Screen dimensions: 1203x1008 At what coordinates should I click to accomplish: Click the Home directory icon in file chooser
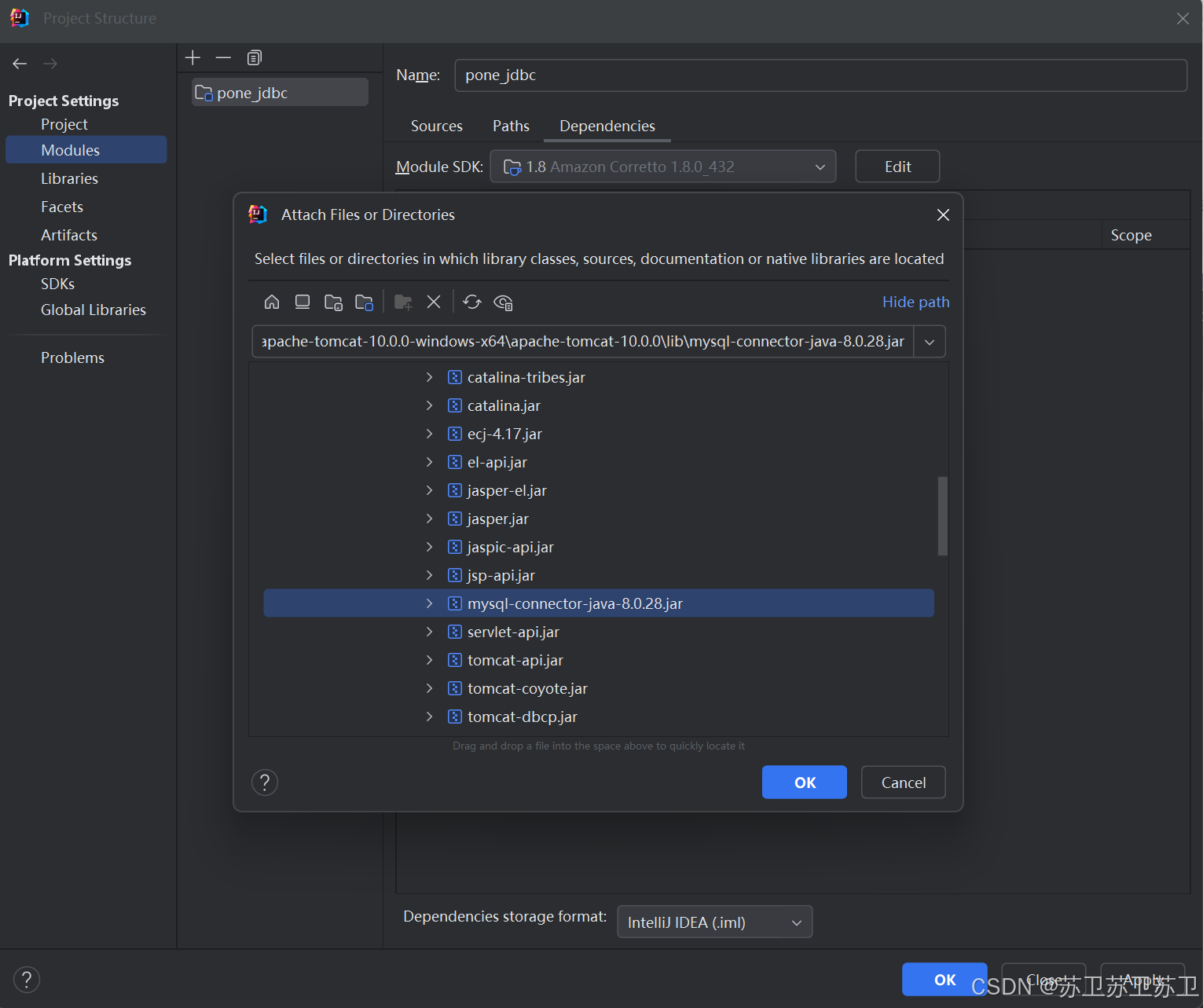[272, 302]
